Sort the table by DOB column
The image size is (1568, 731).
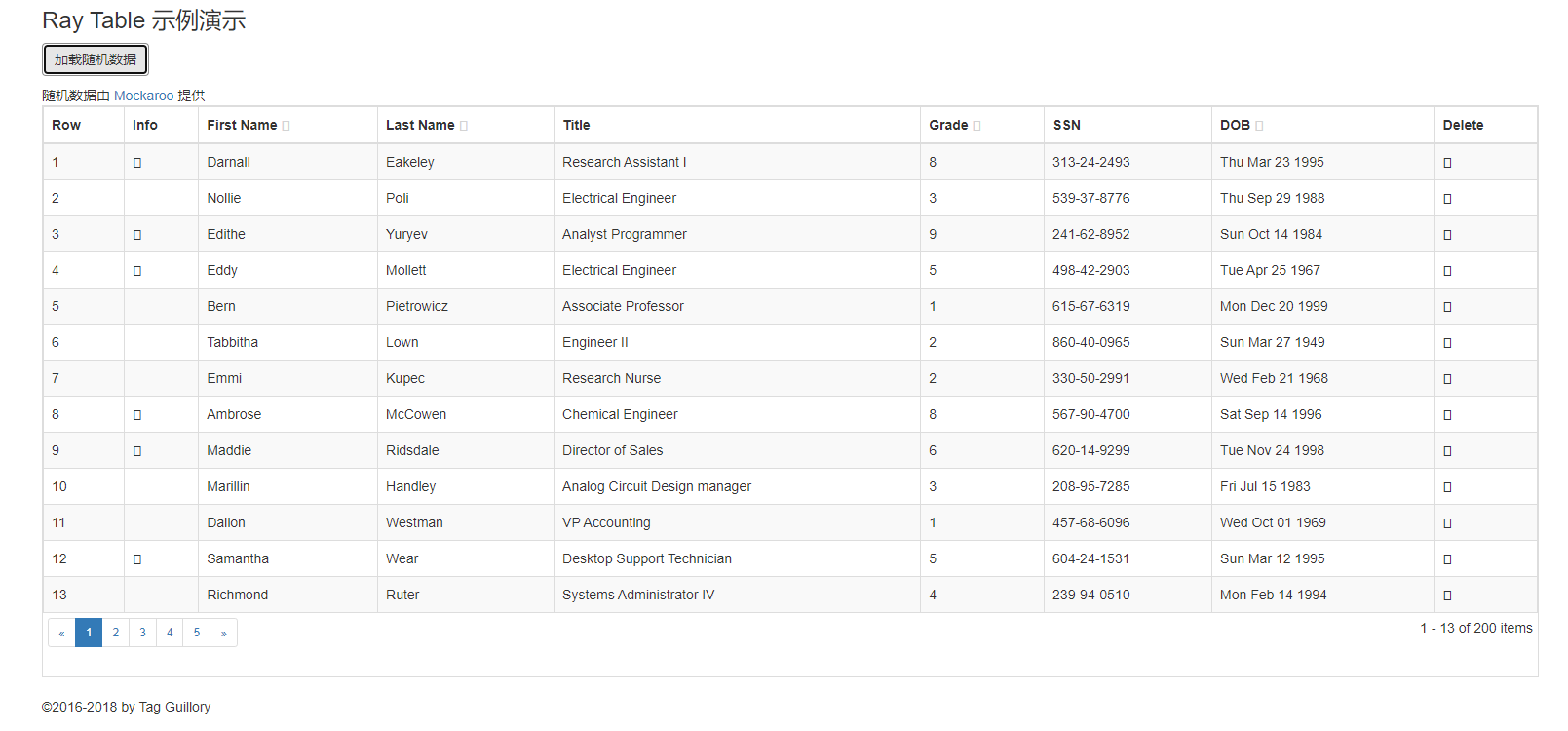pyautogui.click(x=1259, y=126)
